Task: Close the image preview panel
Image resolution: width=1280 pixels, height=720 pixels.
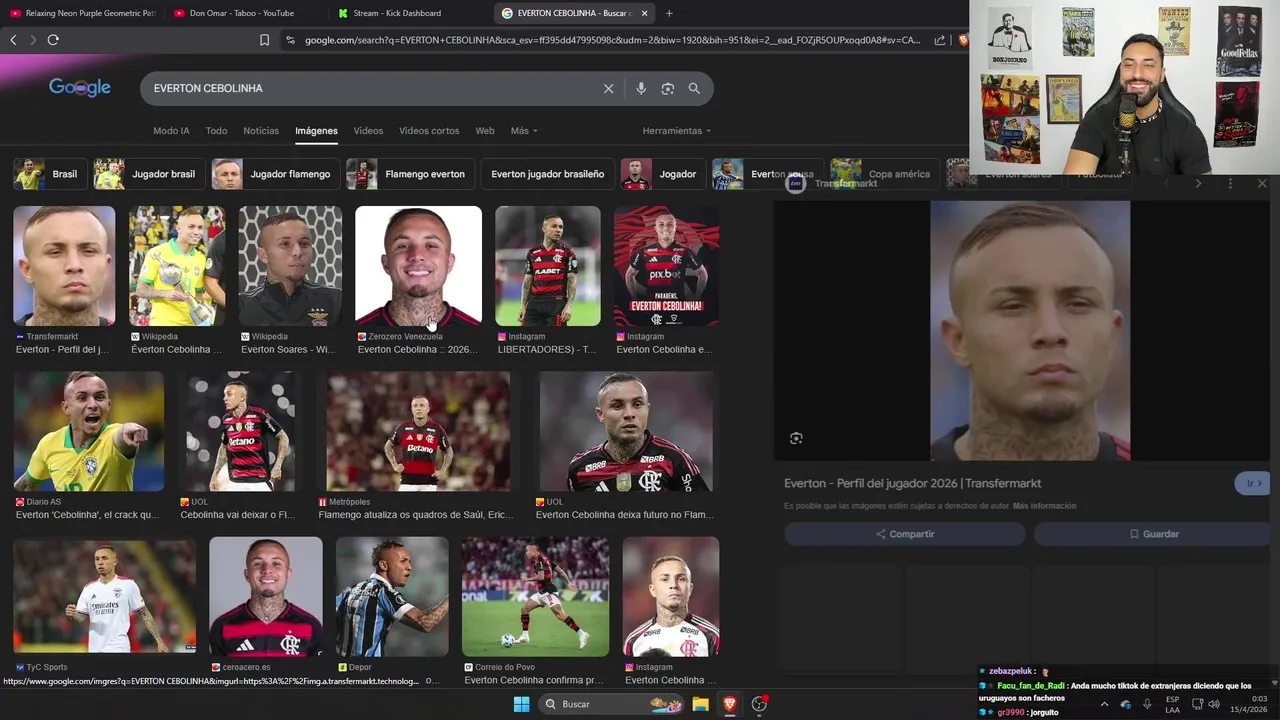Action: click(1262, 184)
